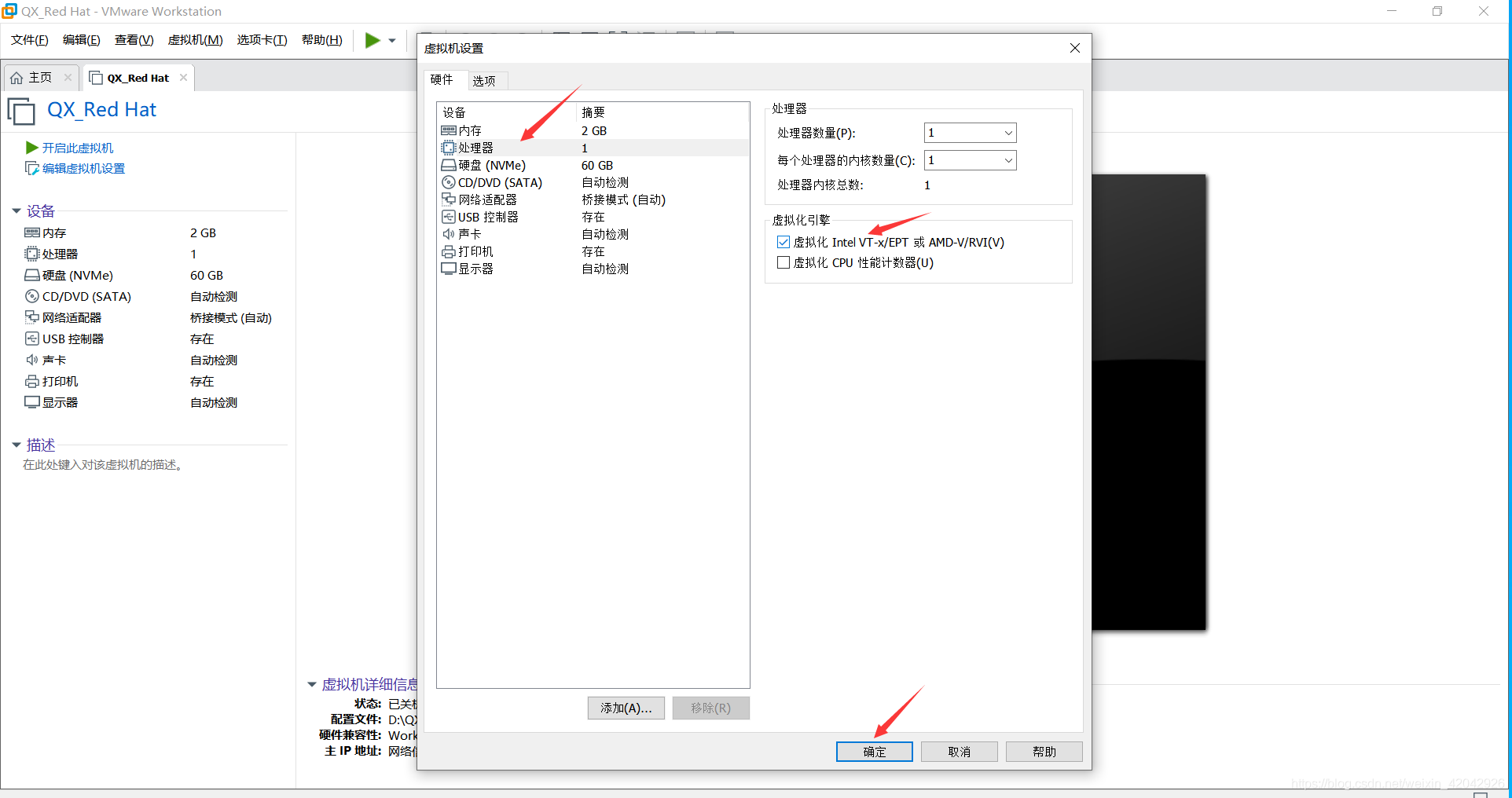This screenshot has height=798, width=1512.
Task: Click the 桥接模式 (自动) summary in settings dialog
Action: (624, 199)
